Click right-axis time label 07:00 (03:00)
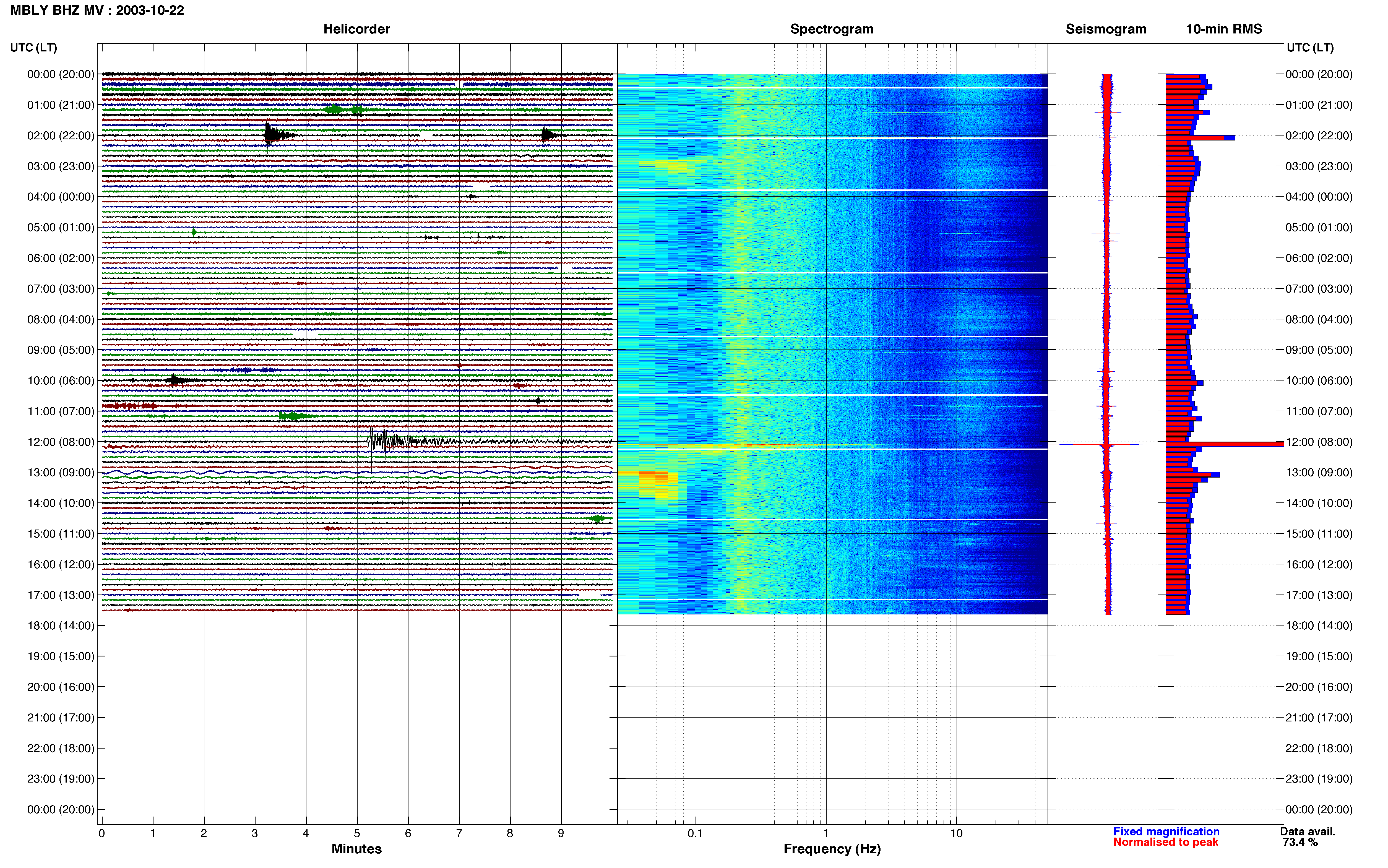Image resolution: width=1388 pixels, height=868 pixels. point(1319,289)
